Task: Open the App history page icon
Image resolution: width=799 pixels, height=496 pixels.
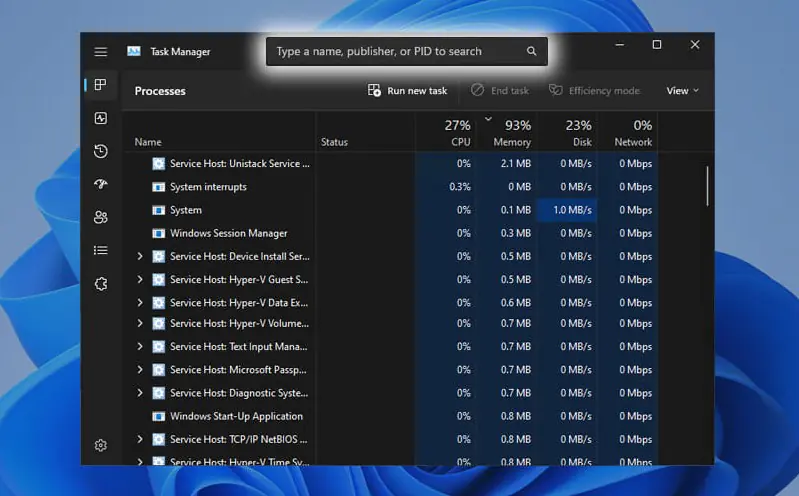Action: 101,151
